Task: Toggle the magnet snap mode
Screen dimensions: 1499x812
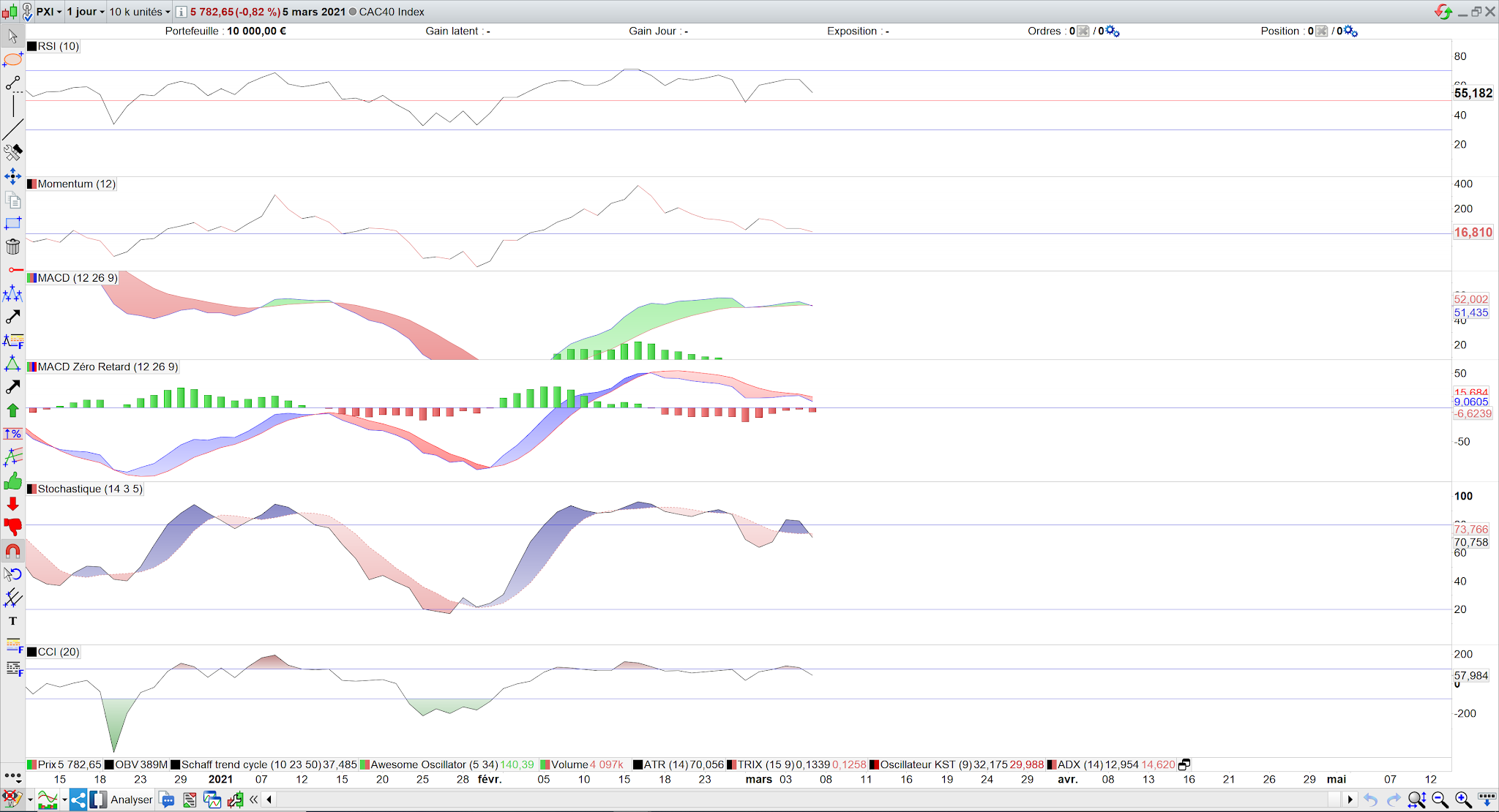Action: tap(12, 551)
